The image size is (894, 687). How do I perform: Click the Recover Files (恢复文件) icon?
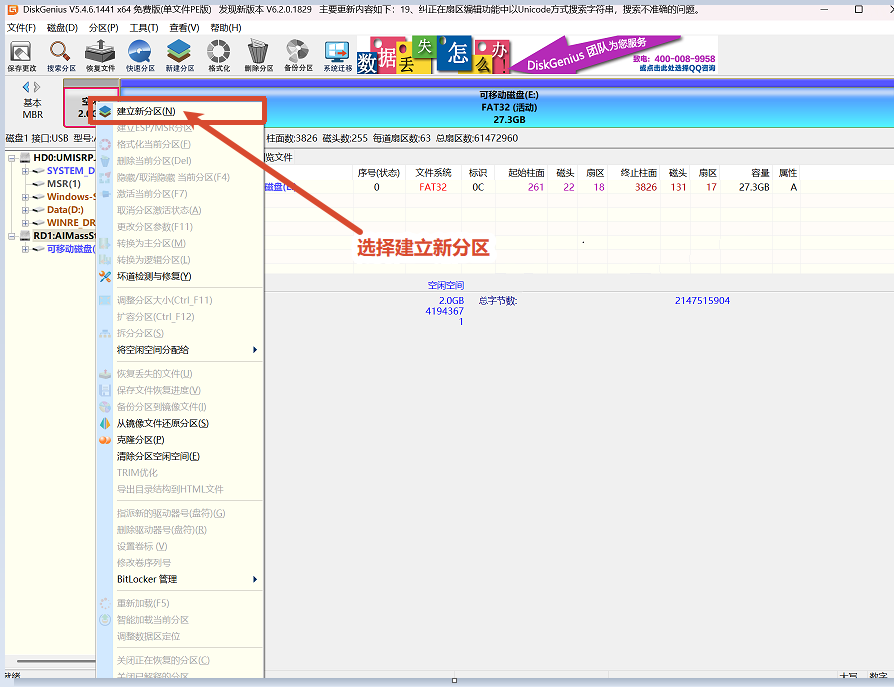point(100,56)
